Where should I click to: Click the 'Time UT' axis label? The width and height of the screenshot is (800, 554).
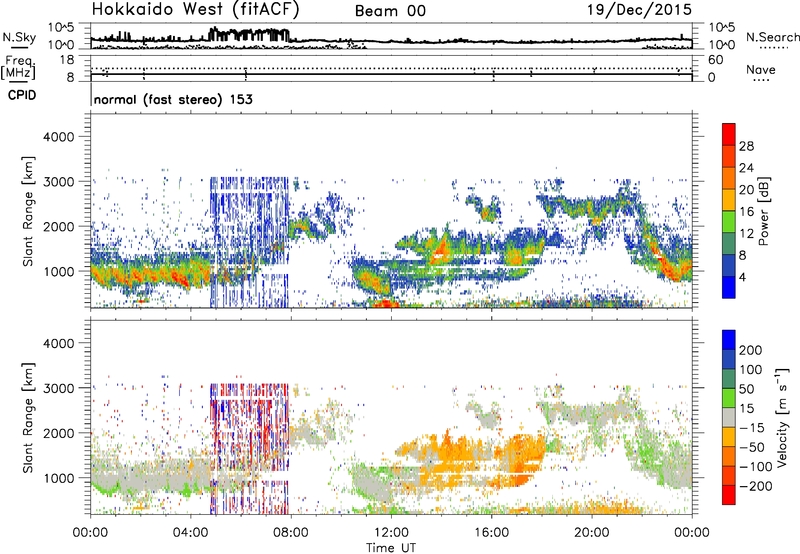pos(391,548)
